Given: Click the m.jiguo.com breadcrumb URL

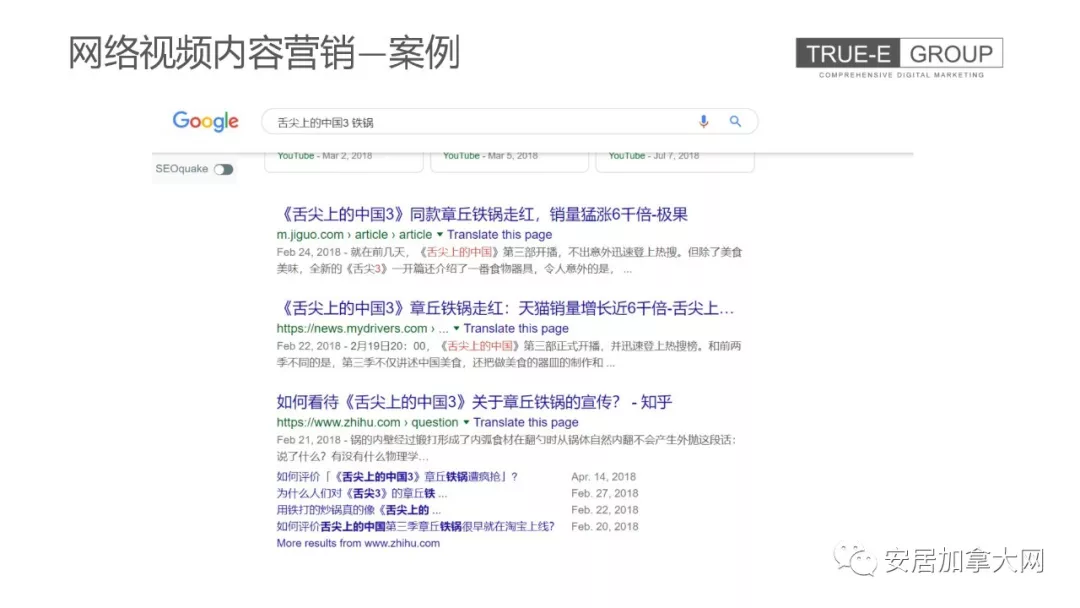Looking at the screenshot, I should tap(354, 235).
